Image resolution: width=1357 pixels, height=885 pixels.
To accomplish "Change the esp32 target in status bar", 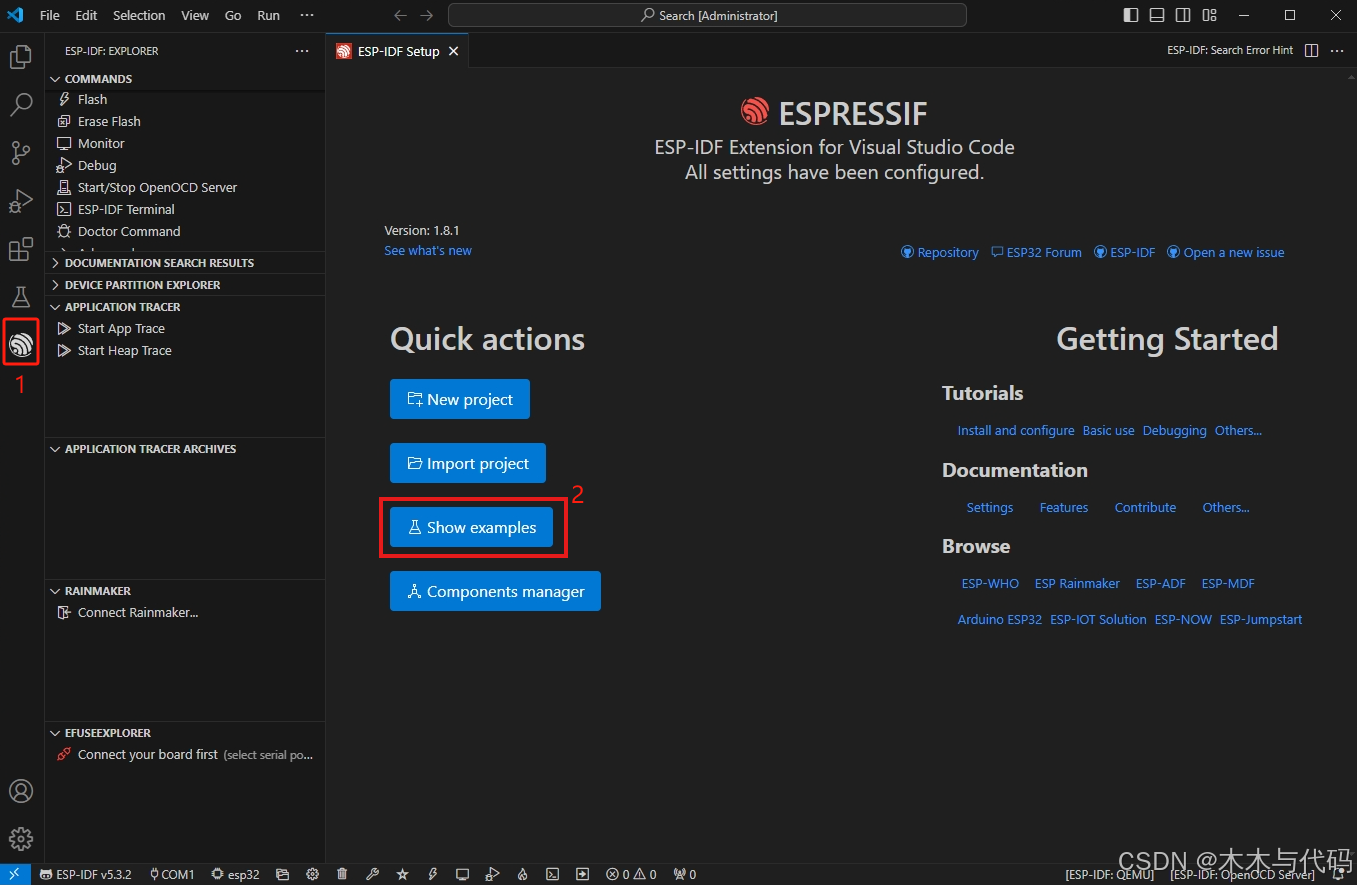I will pos(235,874).
